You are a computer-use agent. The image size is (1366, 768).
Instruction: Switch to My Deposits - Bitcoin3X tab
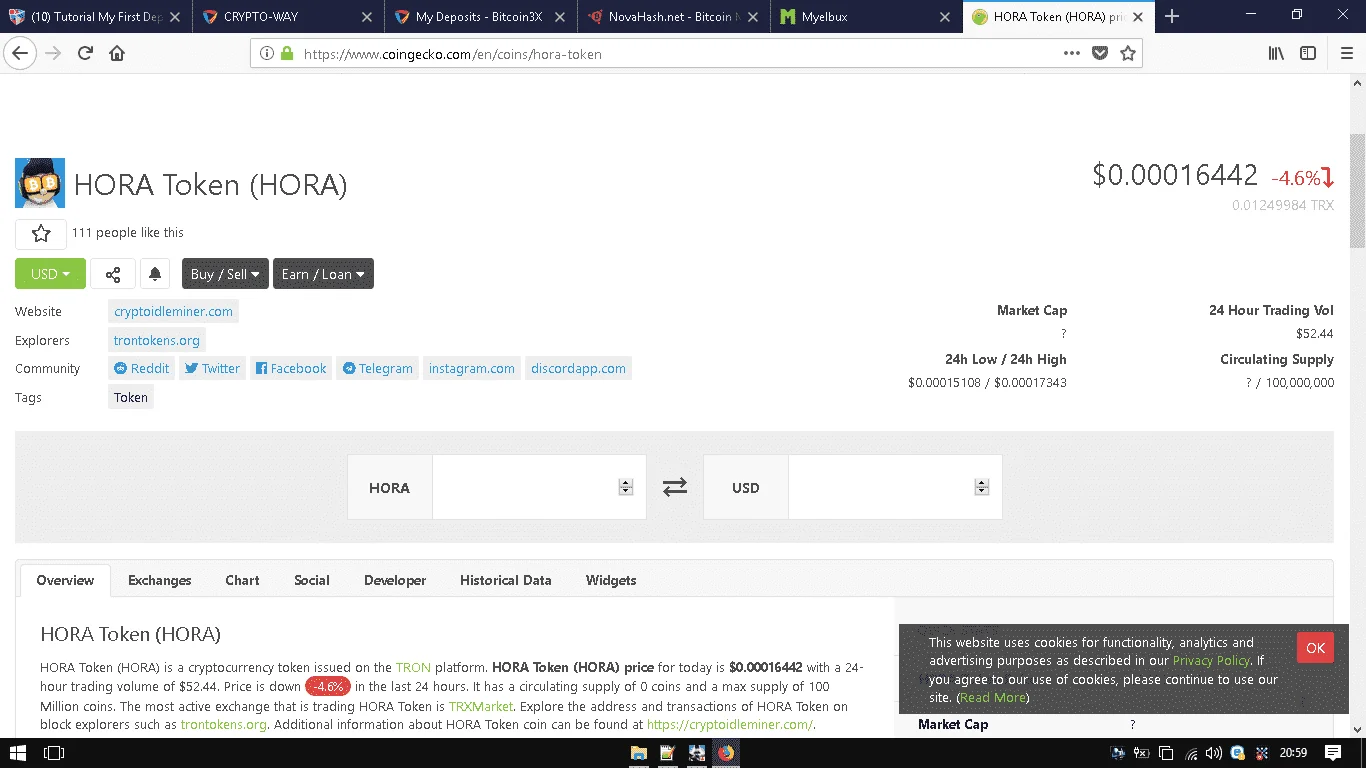(480, 17)
